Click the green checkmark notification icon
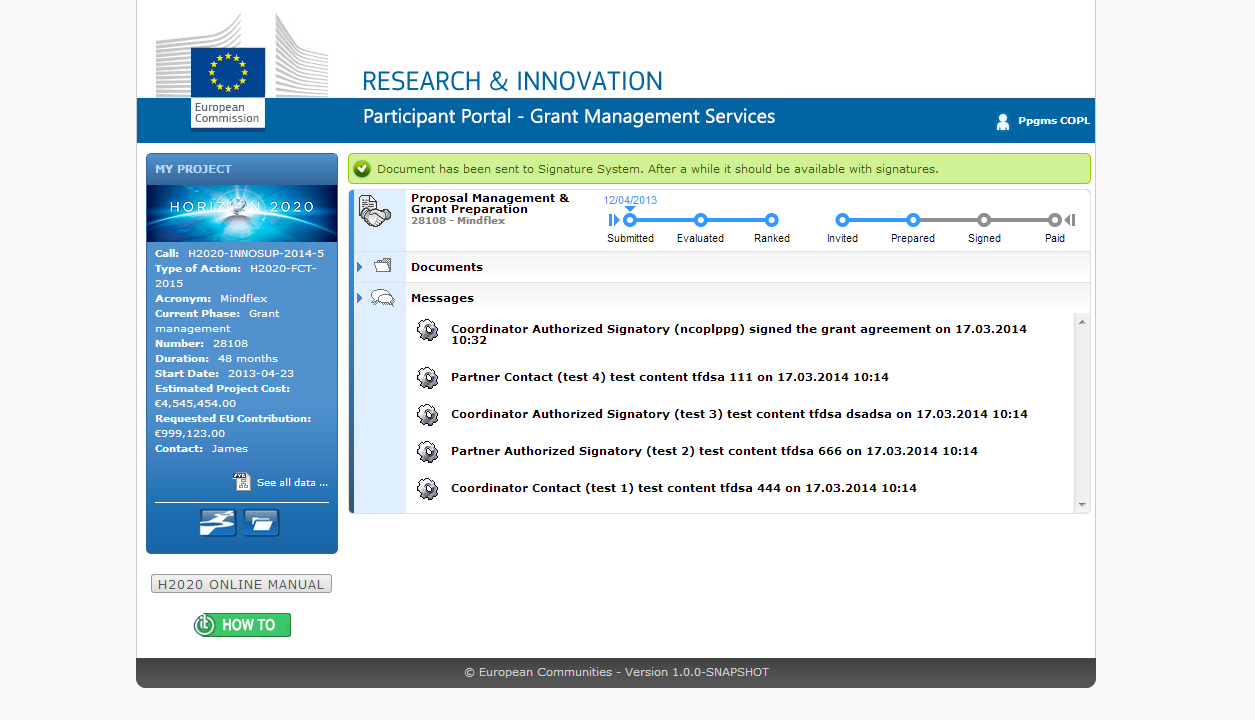Image resolution: width=1255 pixels, height=720 pixels. click(362, 169)
